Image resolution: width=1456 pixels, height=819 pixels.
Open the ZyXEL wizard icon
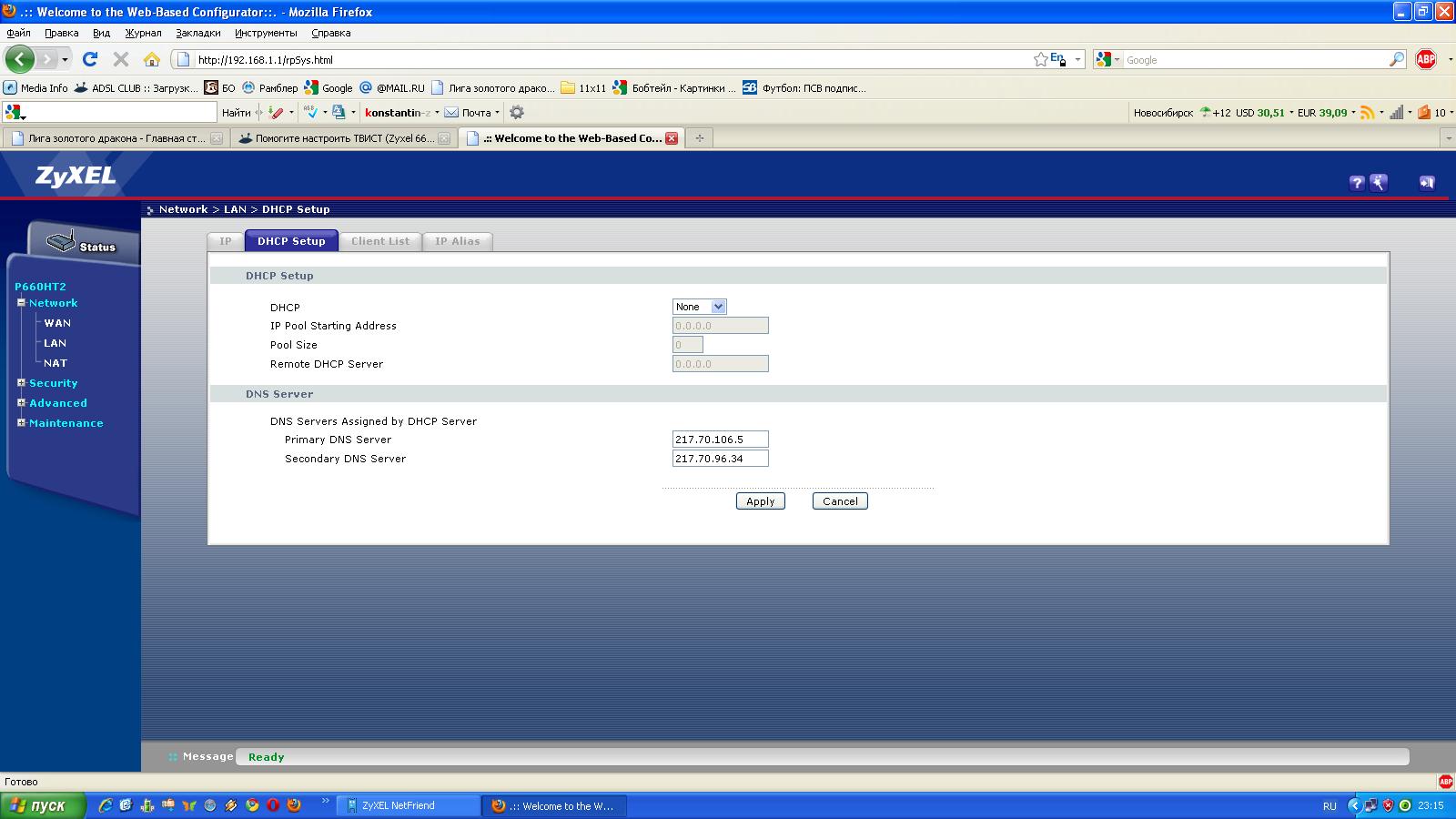point(1379,183)
